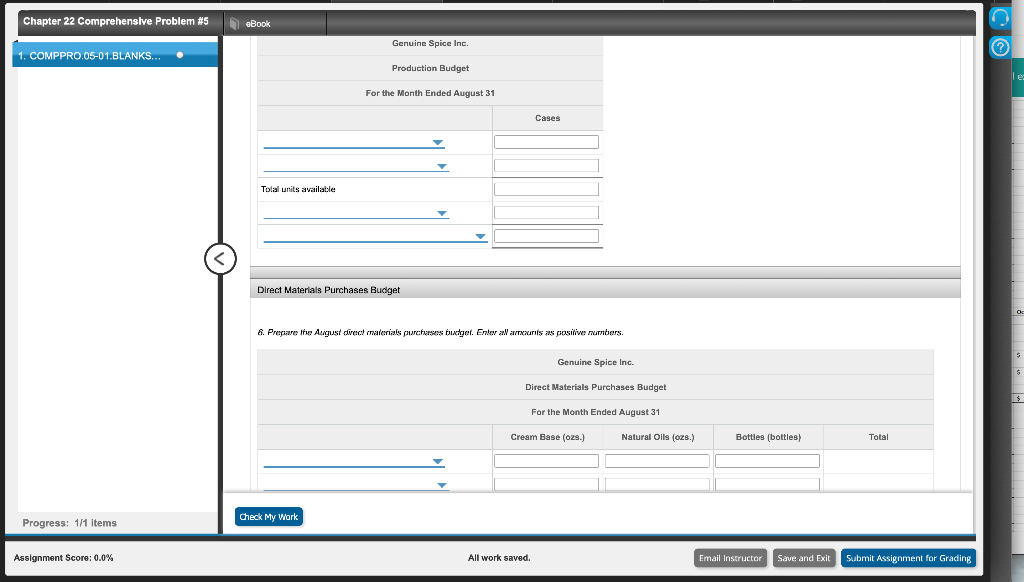
Task: Collapse the sidebar with the arrow circle
Action: tap(220, 259)
